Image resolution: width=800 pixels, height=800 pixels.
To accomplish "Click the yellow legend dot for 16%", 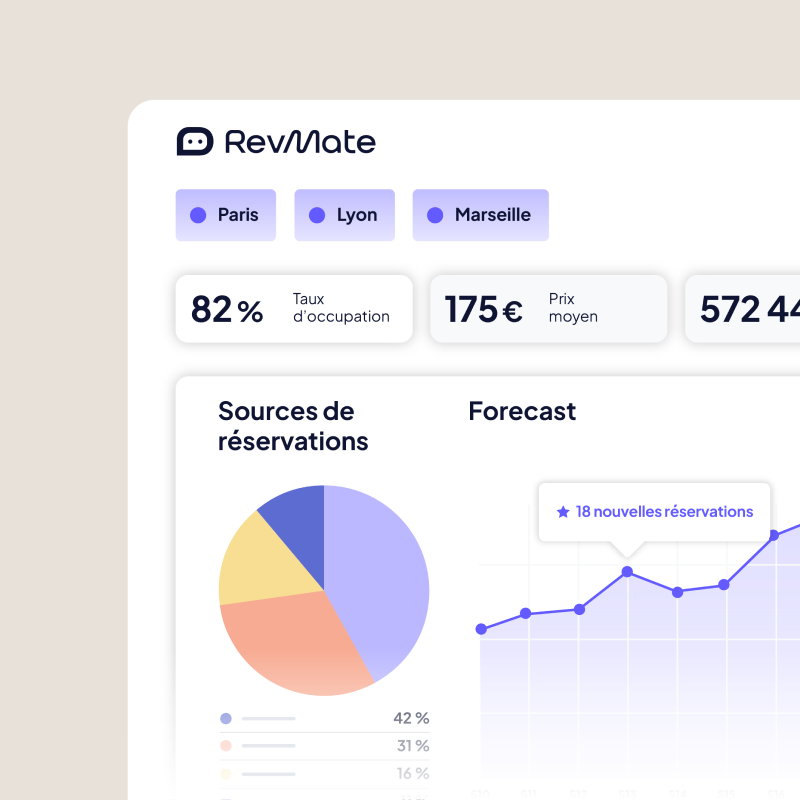I will (226, 773).
